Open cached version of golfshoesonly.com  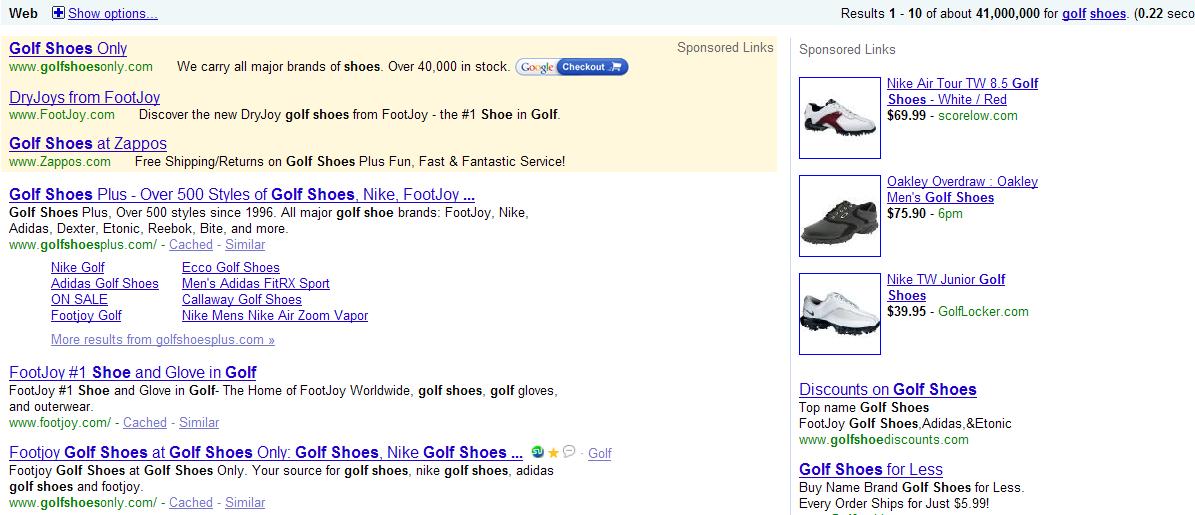[x=191, y=503]
